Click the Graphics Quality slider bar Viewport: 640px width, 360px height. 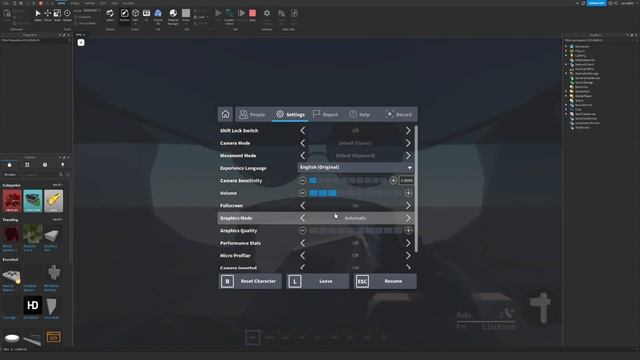(x=356, y=231)
